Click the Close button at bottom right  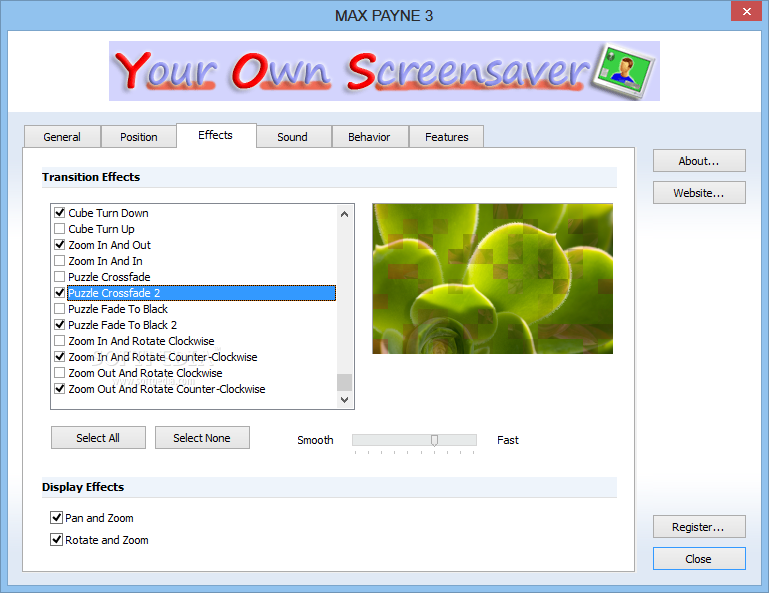click(x=699, y=559)
